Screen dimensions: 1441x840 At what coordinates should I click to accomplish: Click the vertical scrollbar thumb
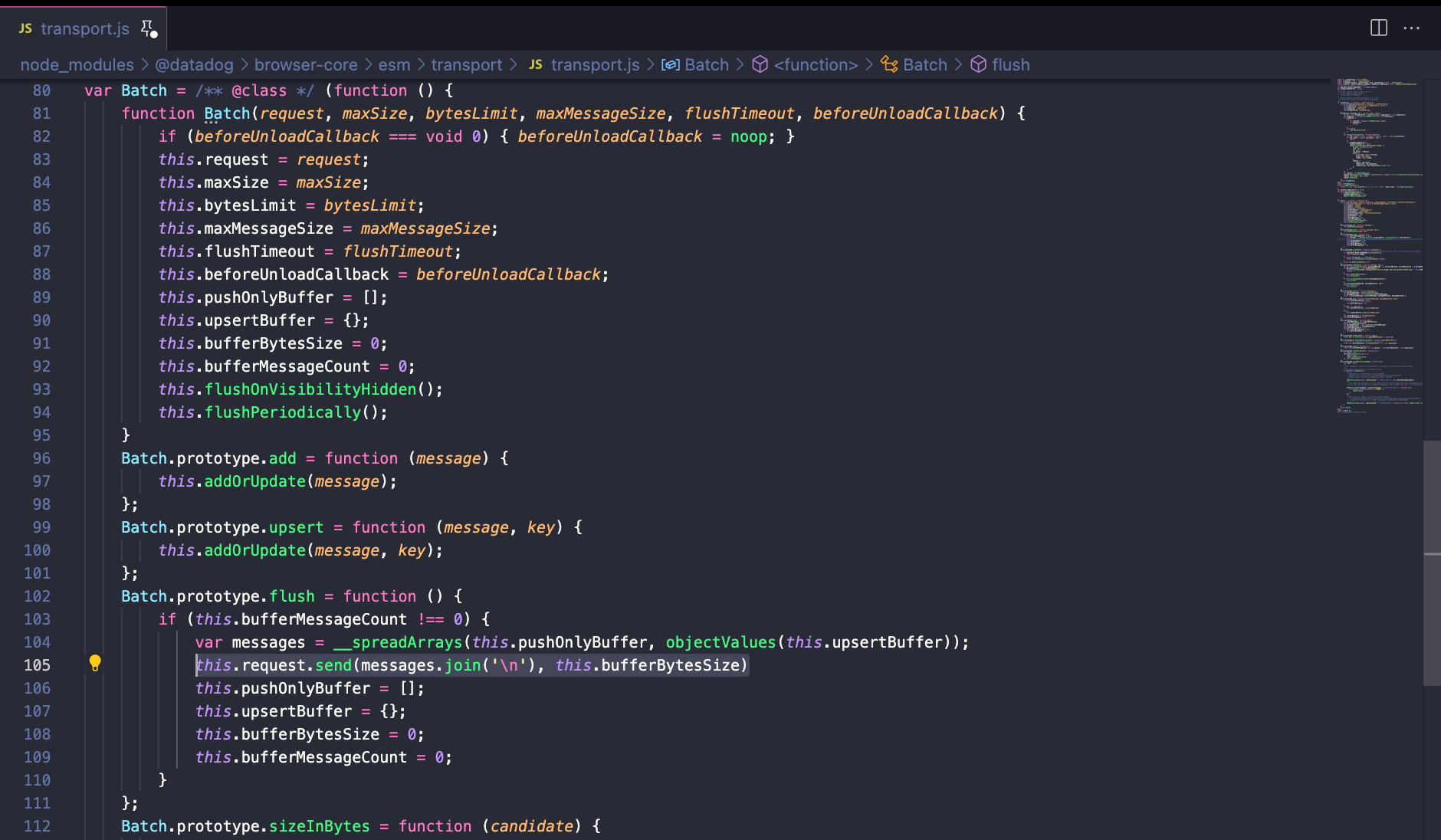point(1431,563)
